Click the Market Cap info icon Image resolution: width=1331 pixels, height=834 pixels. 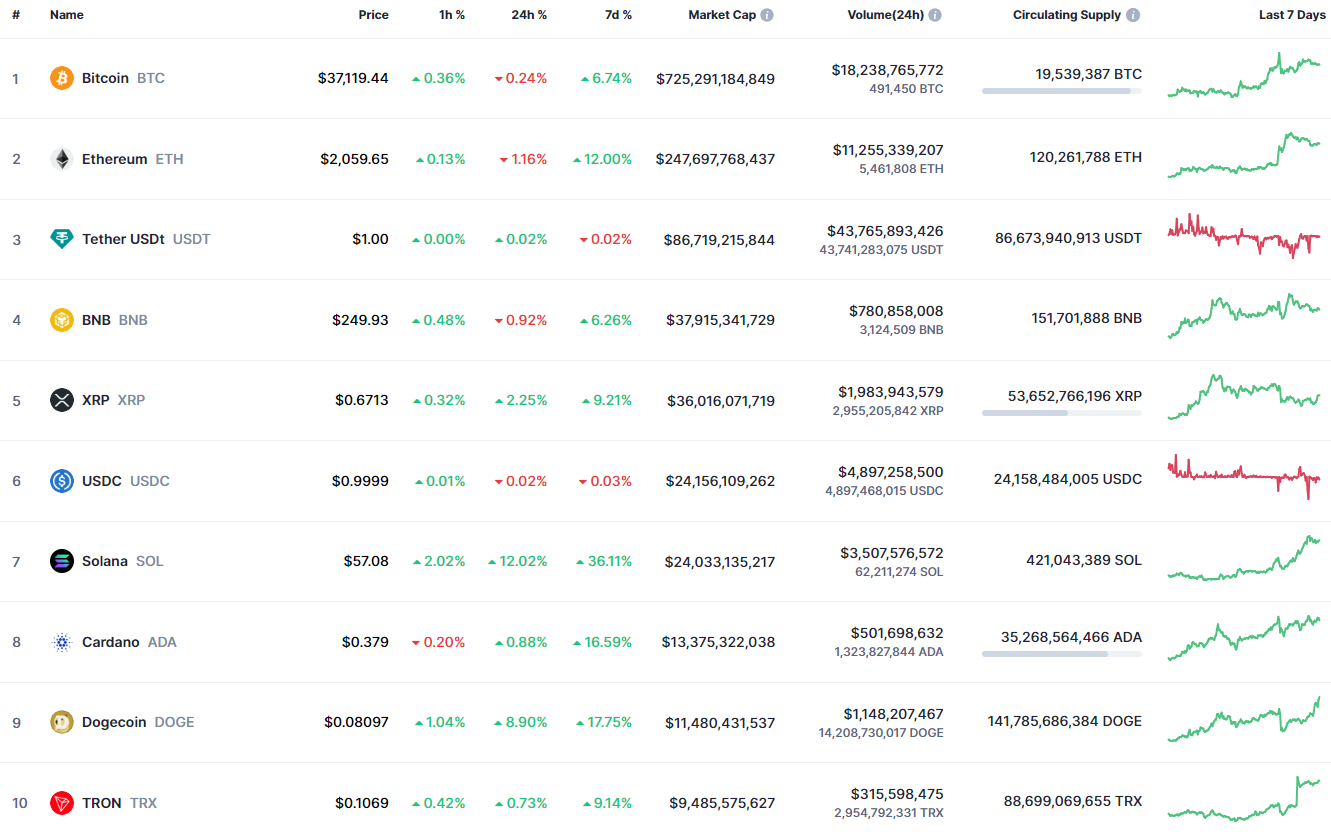(767, 15)
